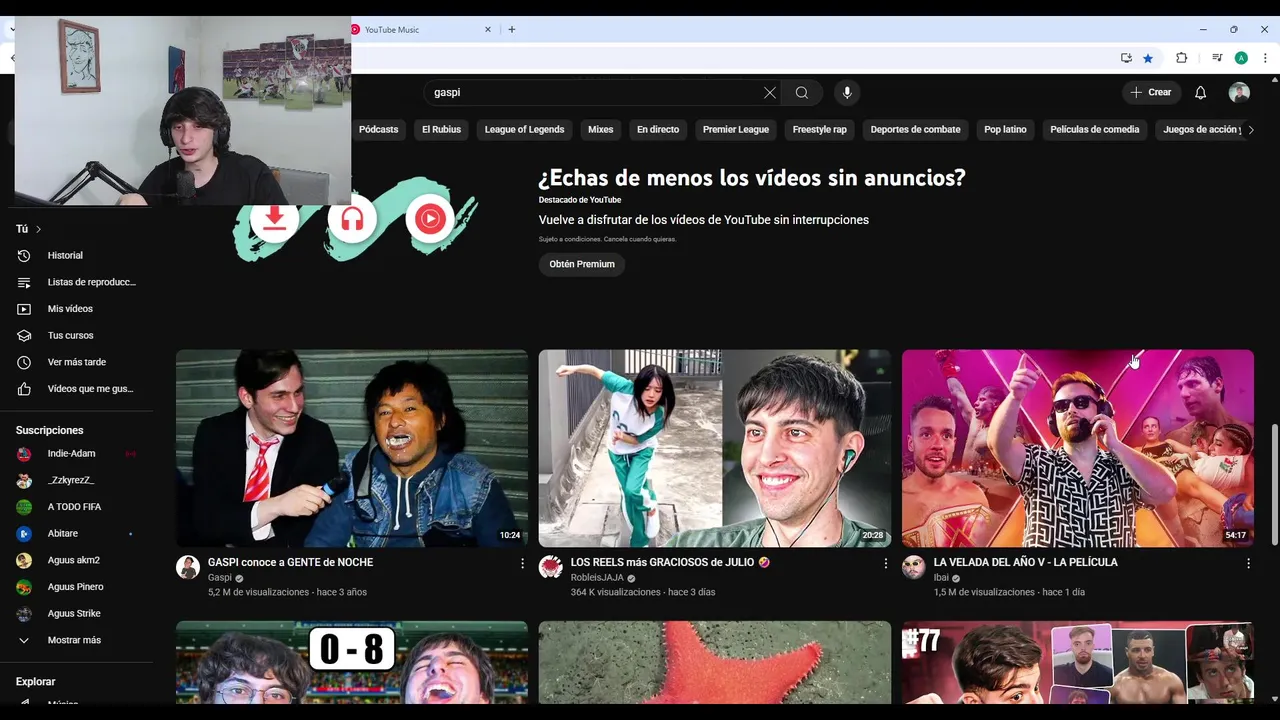Click the magnifying glass search button
The image size is (1280, 720).
(x=802, y=92)
